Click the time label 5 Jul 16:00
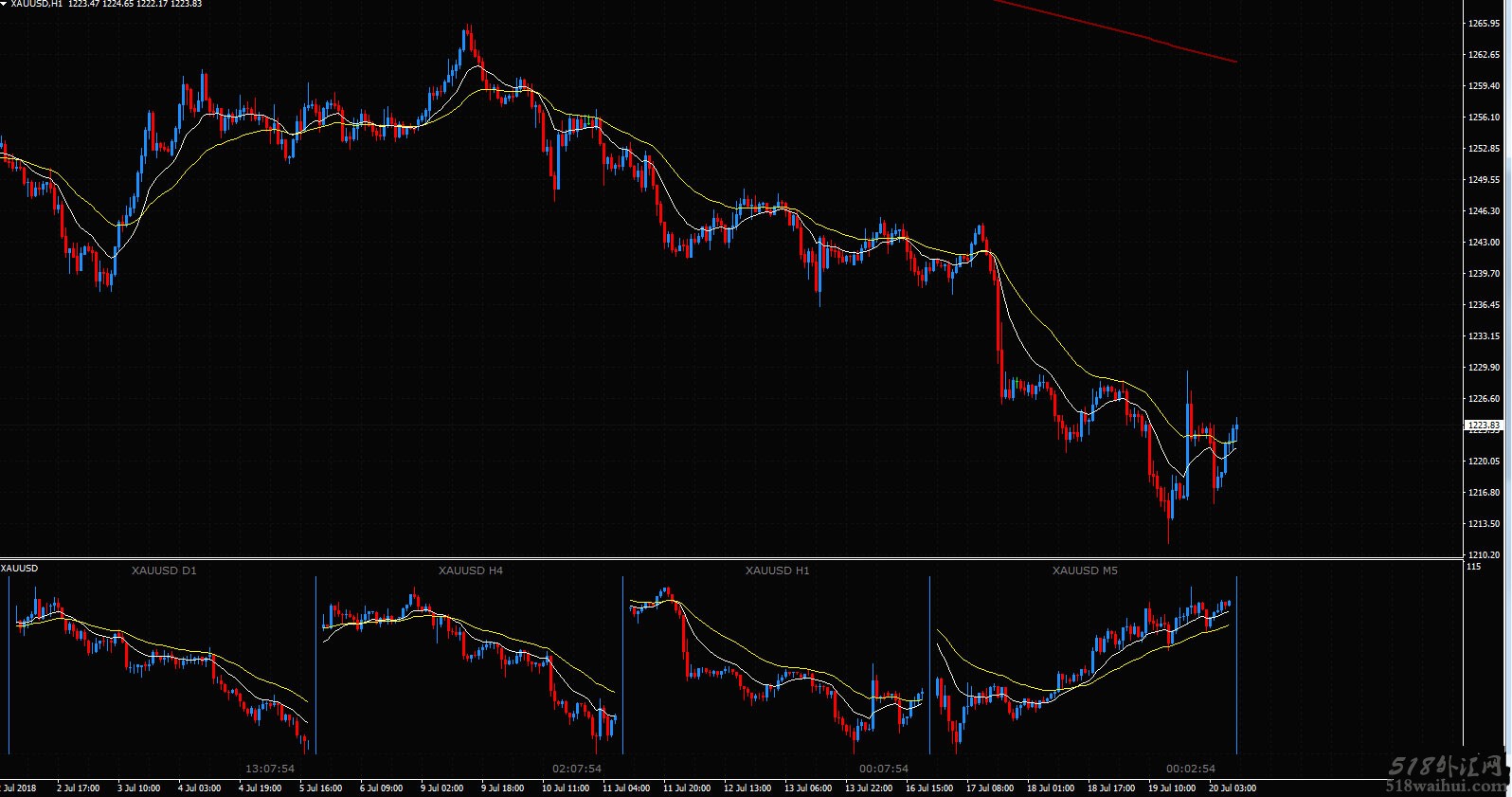The height and width of the screenshot is (797, 1512). (320, 788)
